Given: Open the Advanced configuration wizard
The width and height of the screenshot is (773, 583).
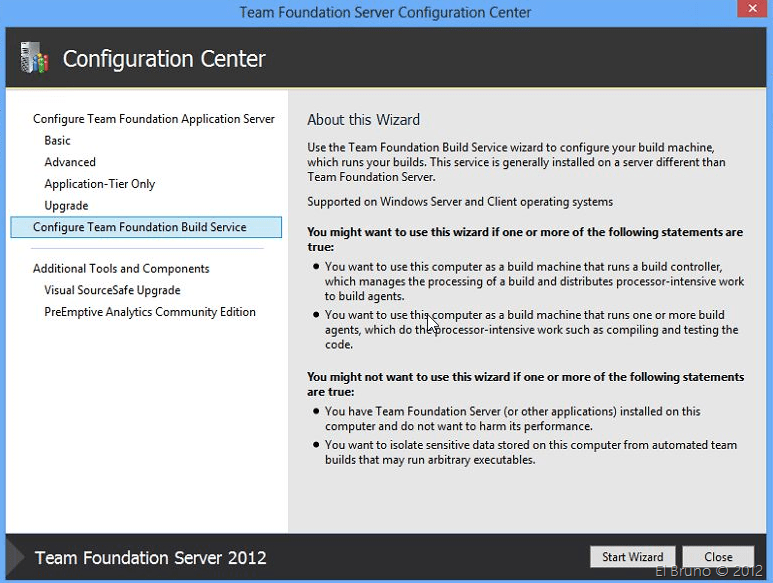Looking at the screenshot, I should pos(70,162).
